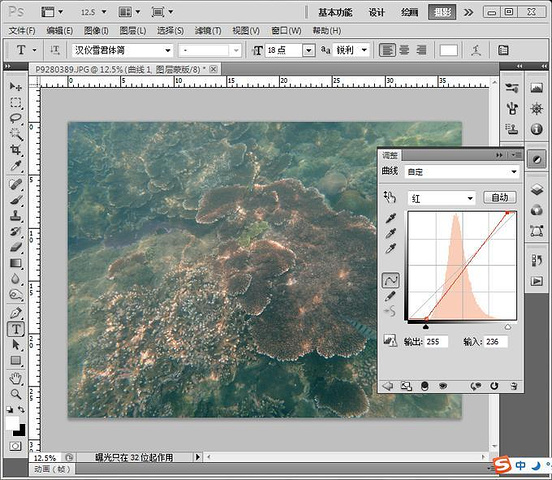552x480 pixels.
Task: Pick the Zoom magnifier tool
Action: click(15, 394)
